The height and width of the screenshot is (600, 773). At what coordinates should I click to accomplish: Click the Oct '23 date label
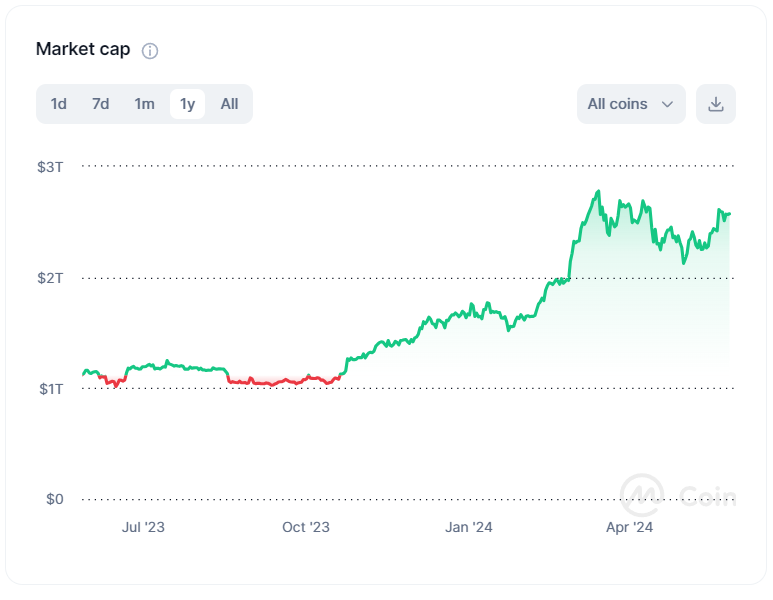306,527
